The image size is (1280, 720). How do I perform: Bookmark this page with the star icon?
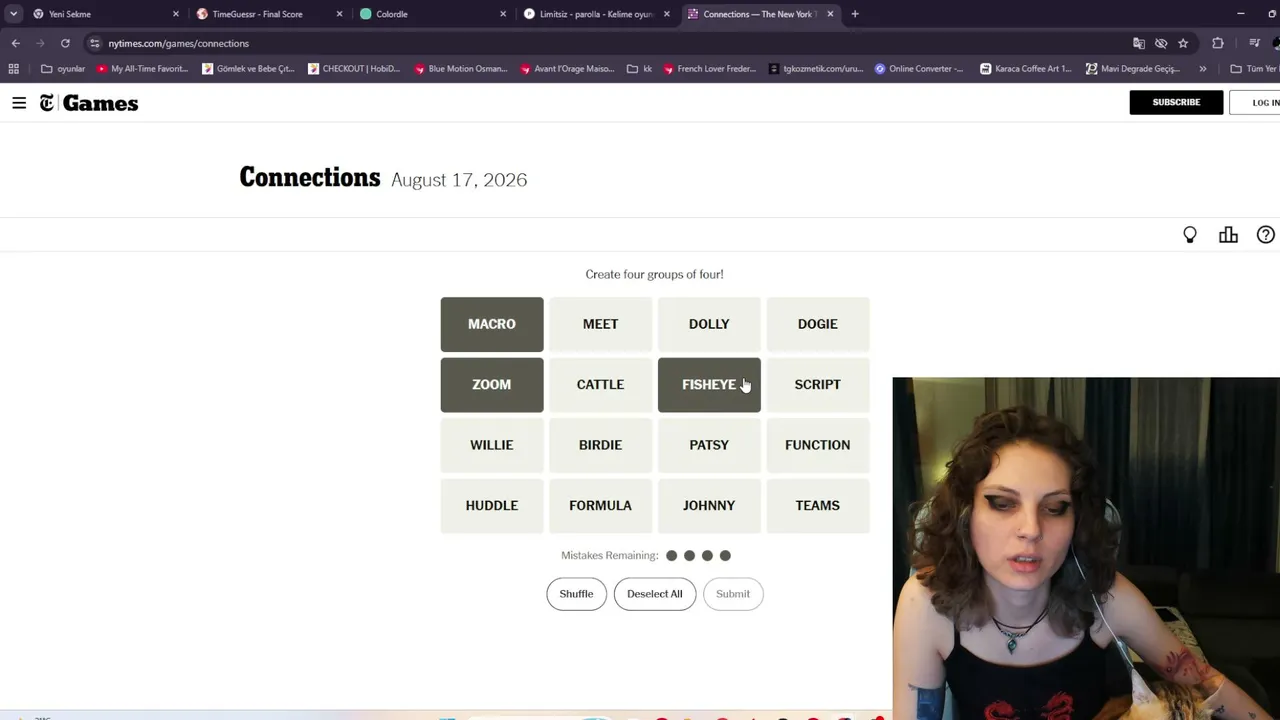point(1183,43)
